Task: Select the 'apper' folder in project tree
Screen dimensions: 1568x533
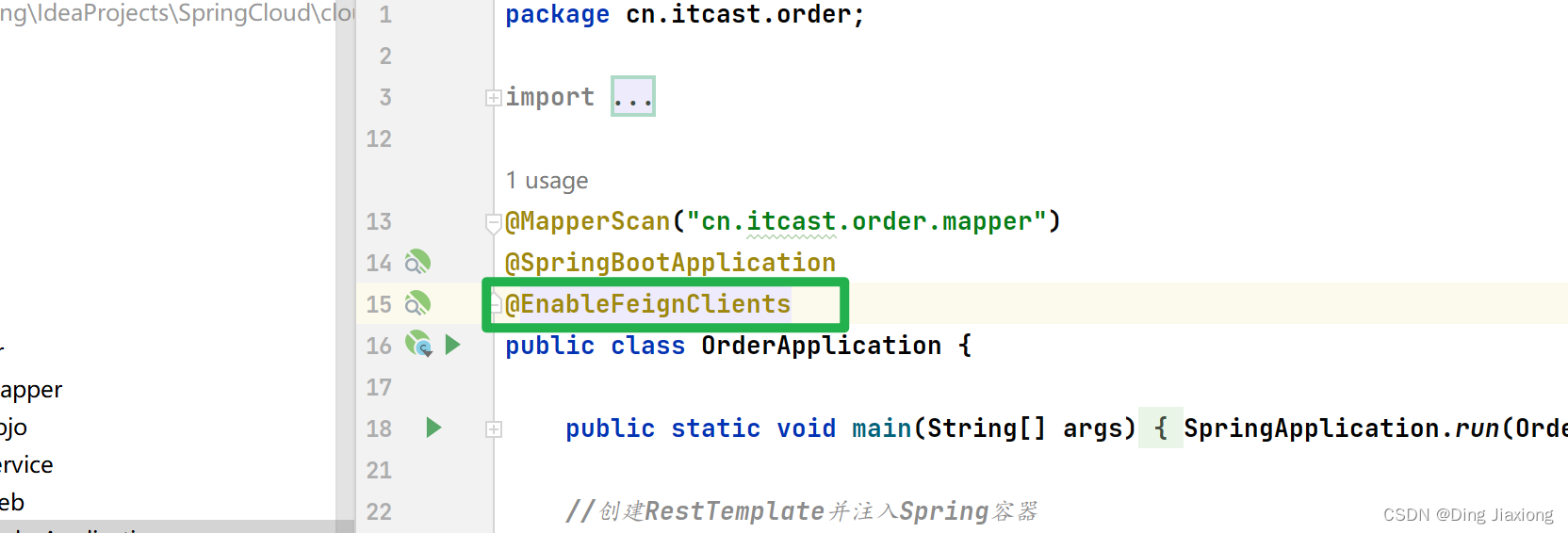Action: coord(31,390)
